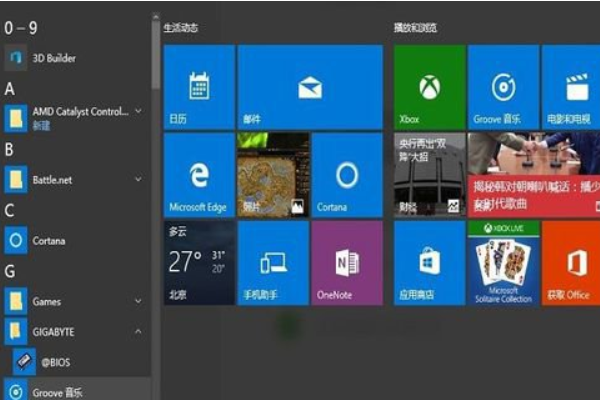Open the Microsoft Solitaire Collection tile
Viewport: 600px width, 400px height.
click(504, 263)
